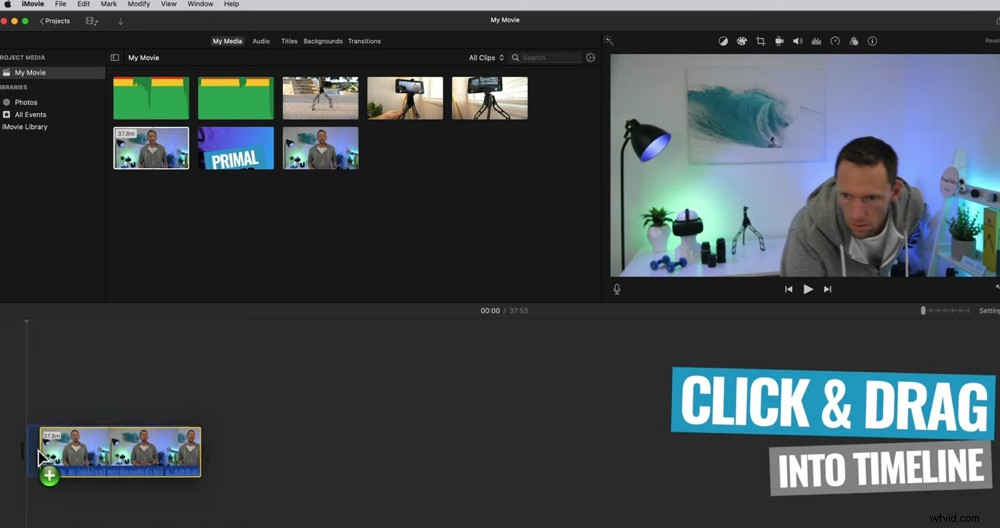This screenshot has height=528, width=1000.
Task: Click the voiceover microphone icon
Action: 617,289
